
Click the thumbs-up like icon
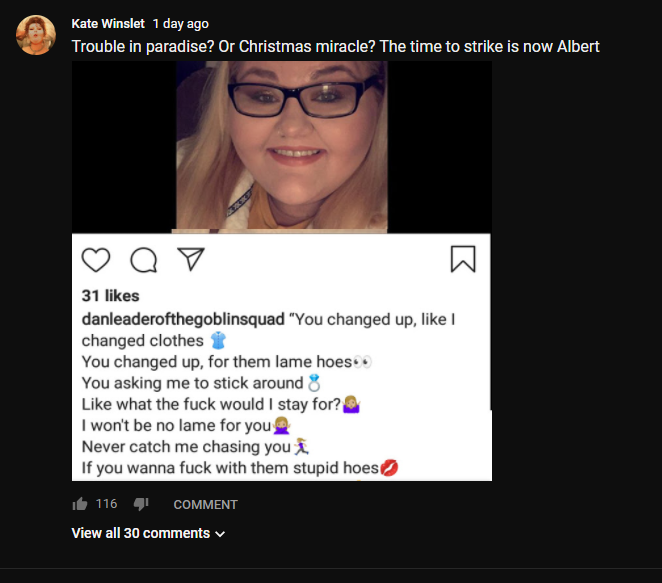tap(79, 504)
